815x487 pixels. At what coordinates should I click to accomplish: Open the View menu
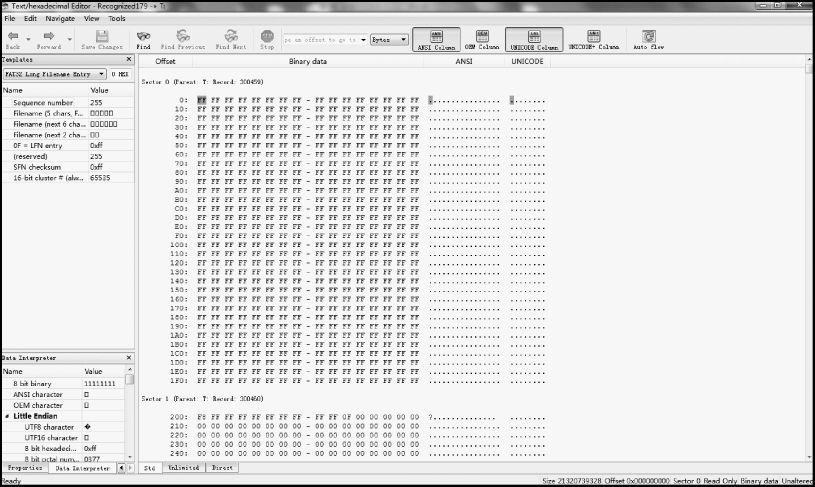click(91, 18)
